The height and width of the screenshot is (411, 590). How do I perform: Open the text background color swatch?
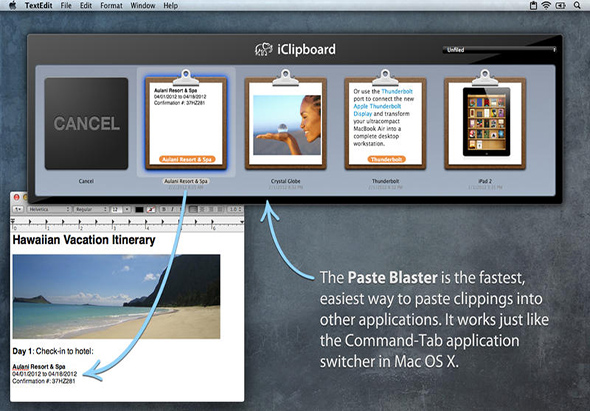tap(151, 210)
